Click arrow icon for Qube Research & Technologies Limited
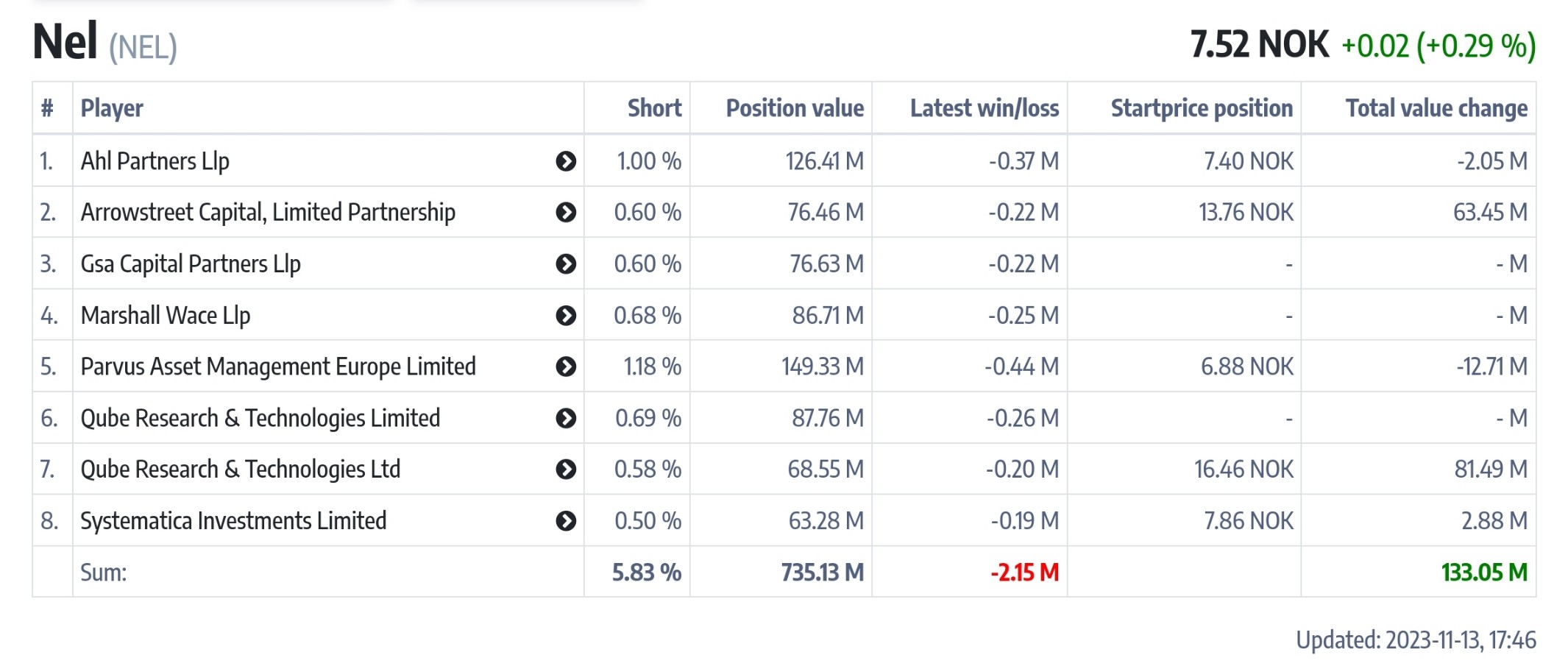This screenshot has width=1568, height=669. 565,418
